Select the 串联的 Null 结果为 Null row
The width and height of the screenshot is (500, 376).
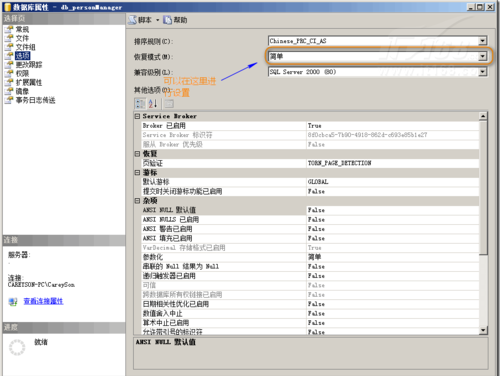click(310, 266)
